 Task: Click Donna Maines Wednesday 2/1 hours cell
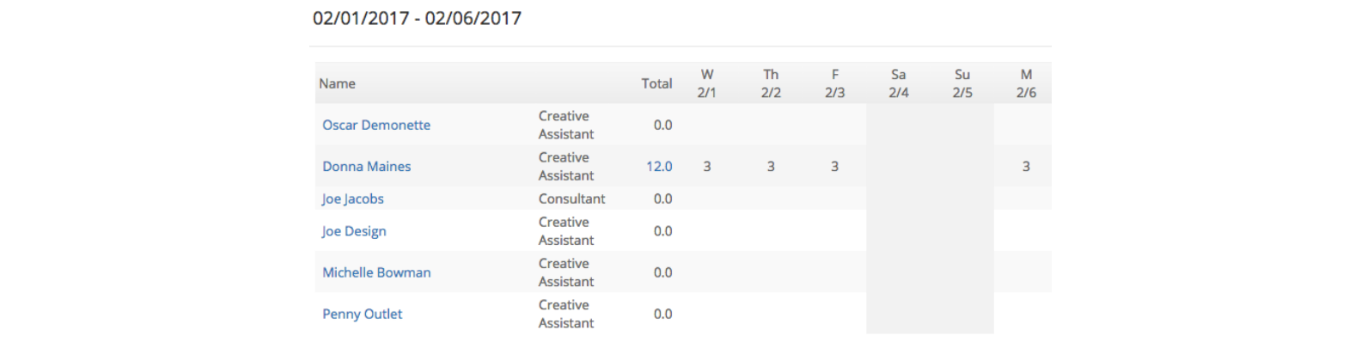tap(707, 167)
